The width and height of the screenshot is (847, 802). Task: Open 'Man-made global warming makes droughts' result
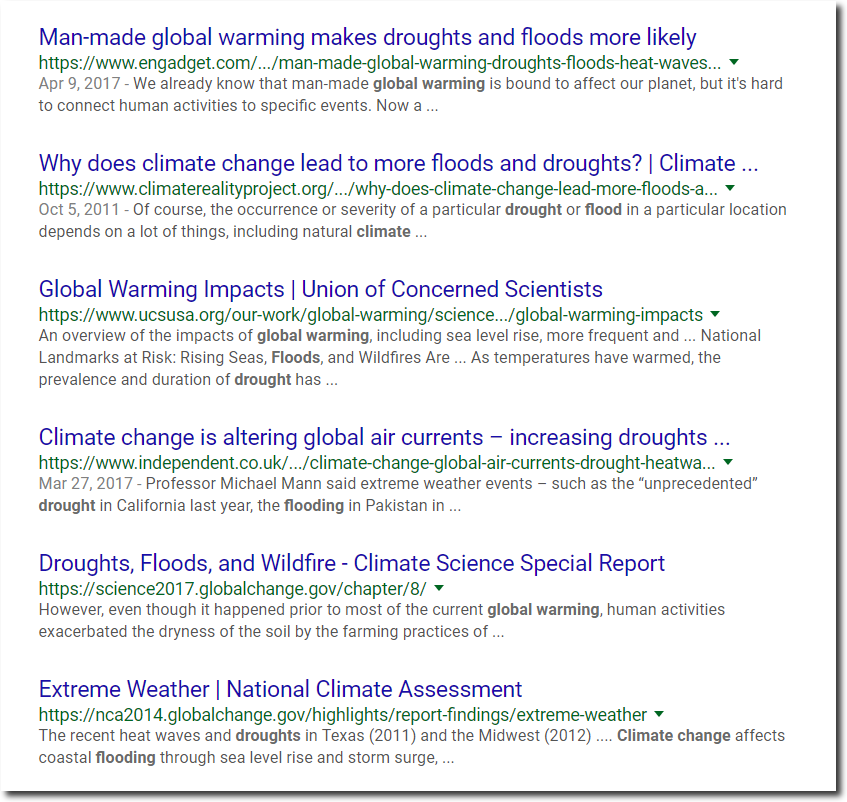(367, 37)
